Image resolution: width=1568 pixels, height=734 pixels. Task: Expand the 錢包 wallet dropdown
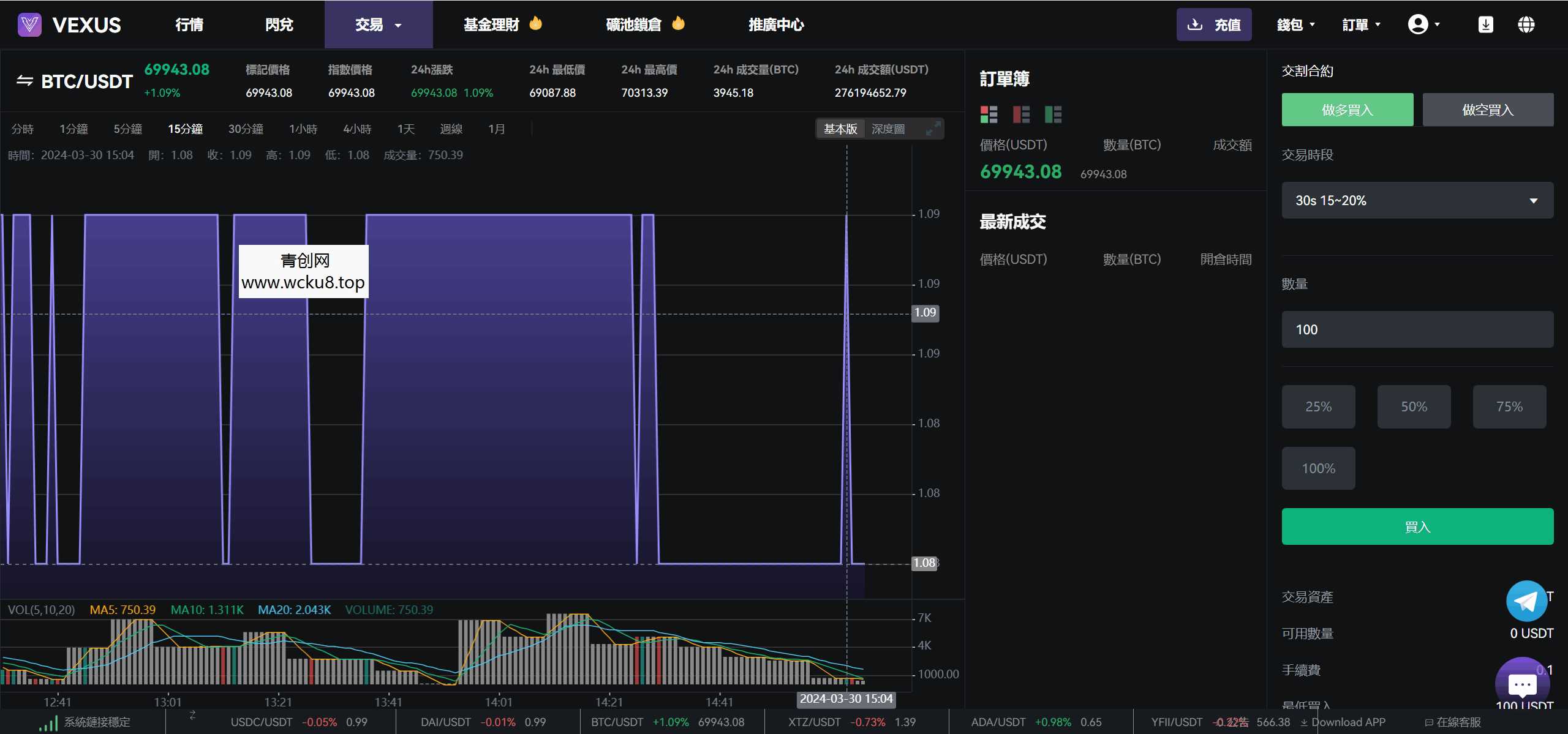[1296, 24]
